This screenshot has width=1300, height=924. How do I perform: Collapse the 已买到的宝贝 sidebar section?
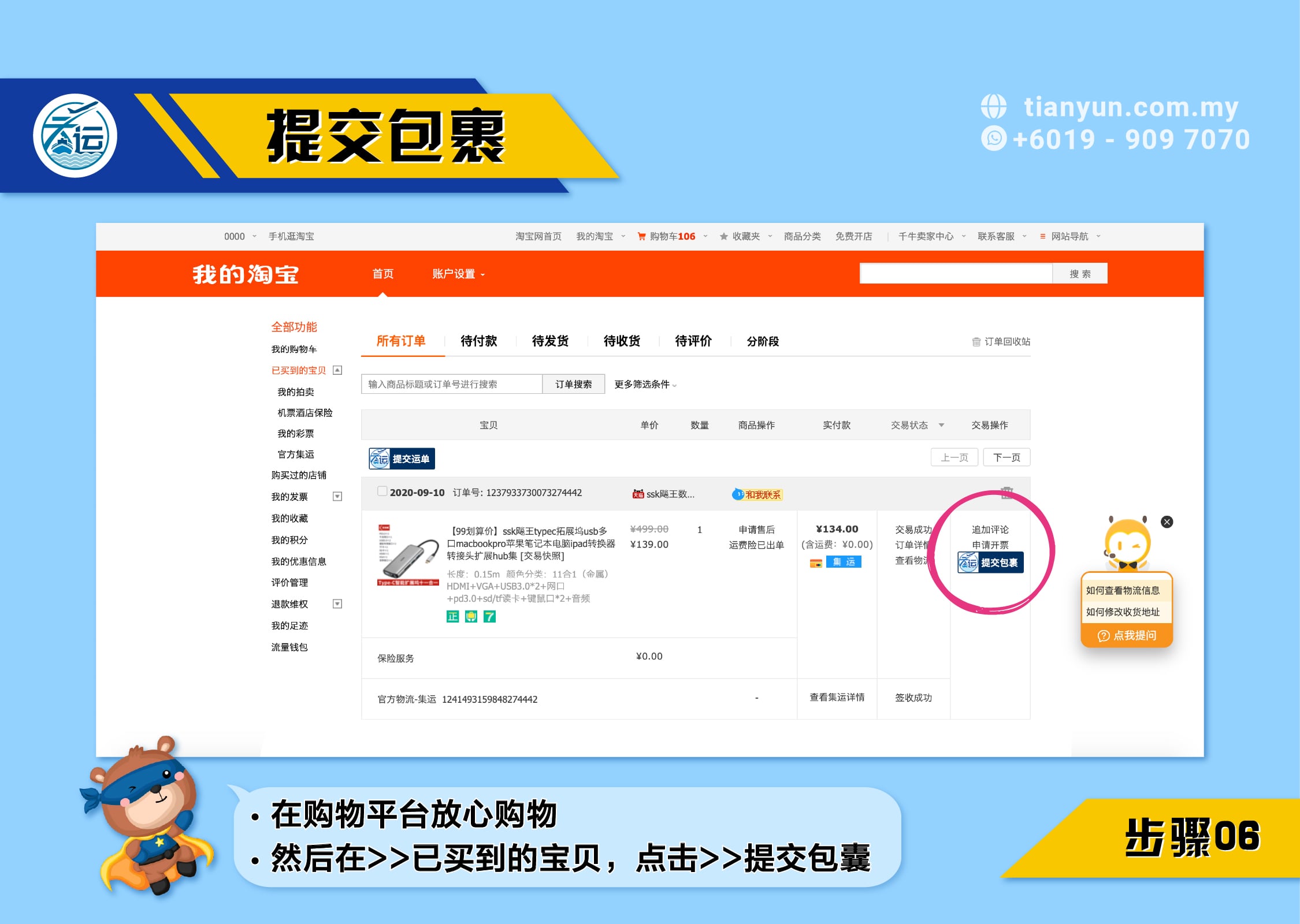tap(337, 370)
